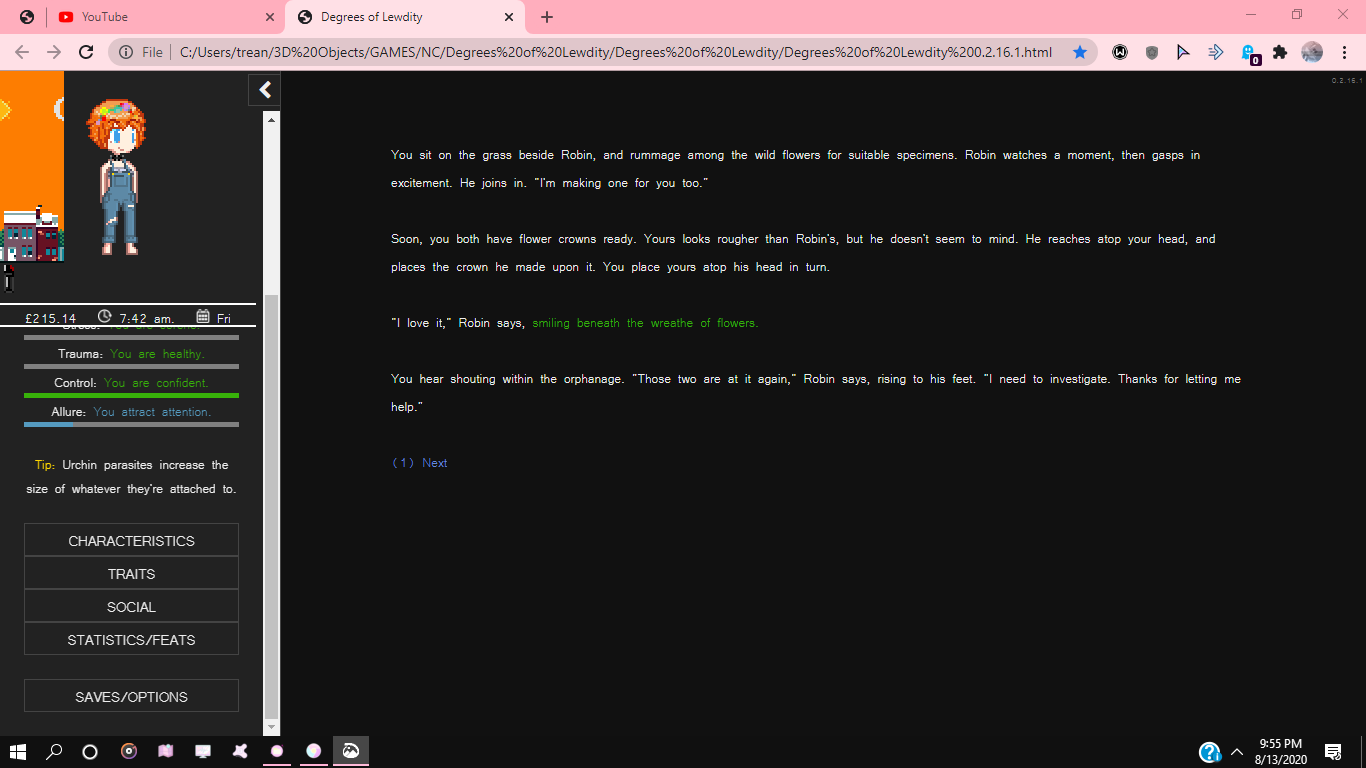
Task: Open SAVES/OPTIONS
Action: pos(131,697)
